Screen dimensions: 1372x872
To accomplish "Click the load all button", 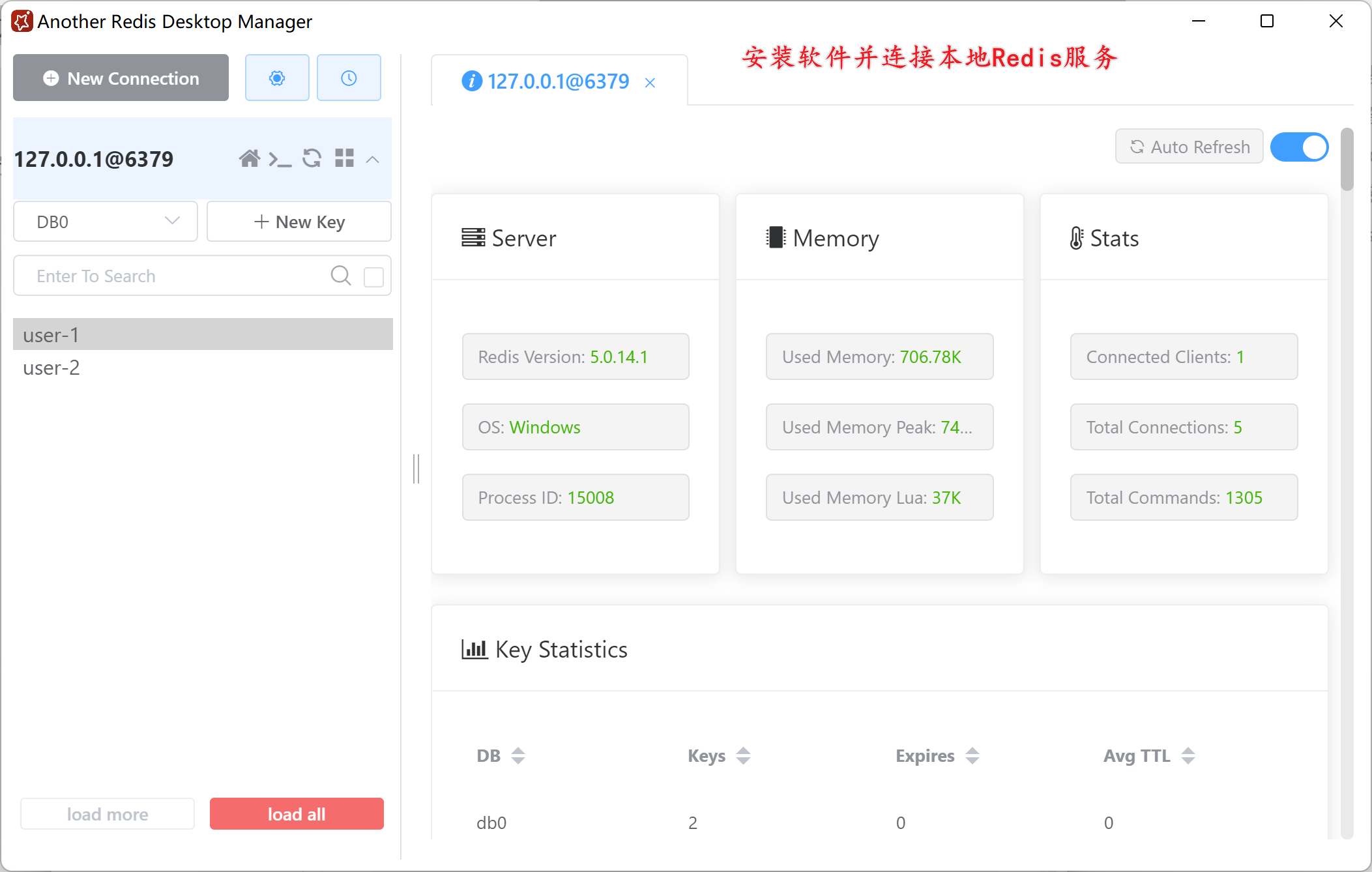I will 297,814.
